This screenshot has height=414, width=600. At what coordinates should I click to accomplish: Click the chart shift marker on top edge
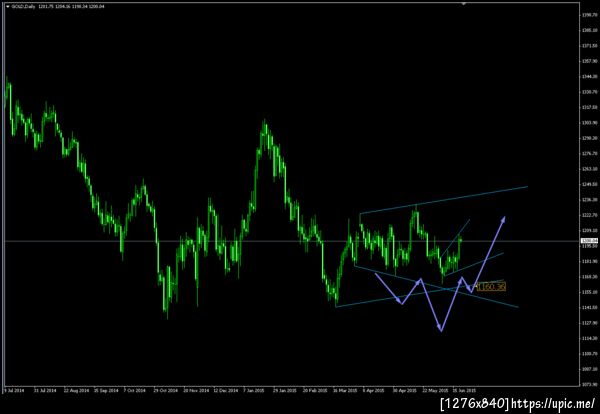click(464, 4)
